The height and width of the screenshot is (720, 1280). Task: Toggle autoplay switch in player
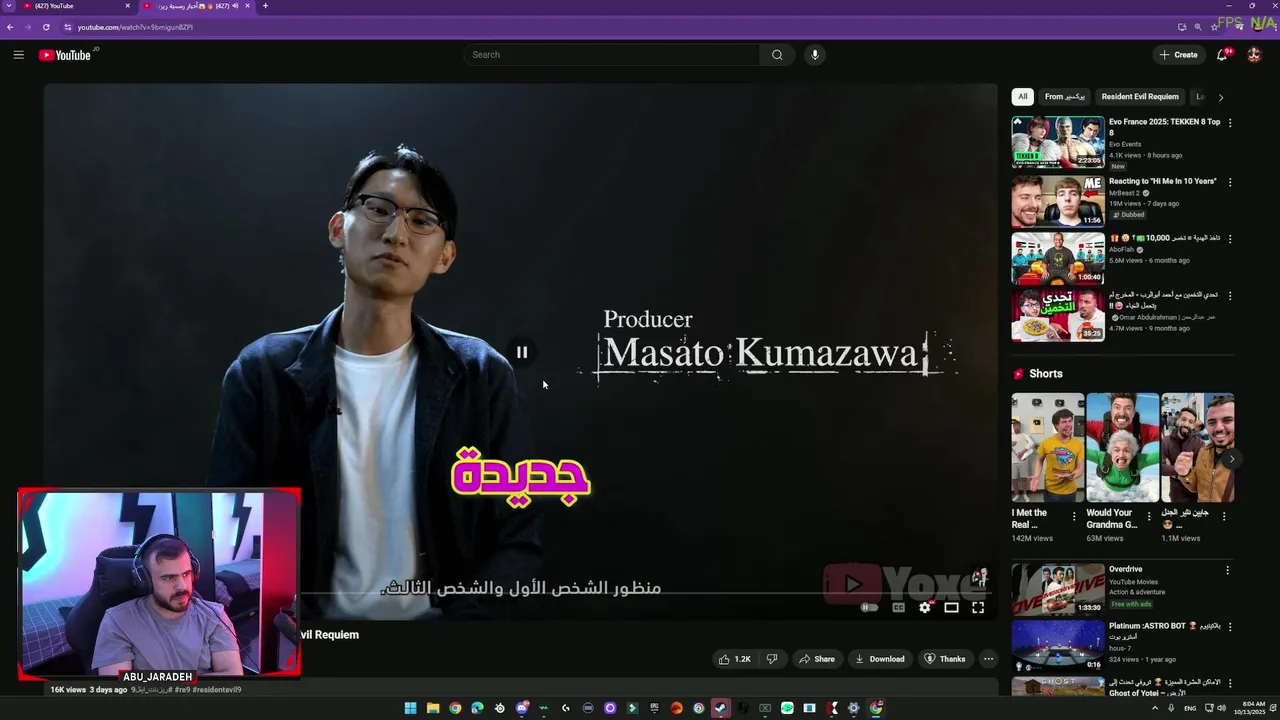(869, 607)
